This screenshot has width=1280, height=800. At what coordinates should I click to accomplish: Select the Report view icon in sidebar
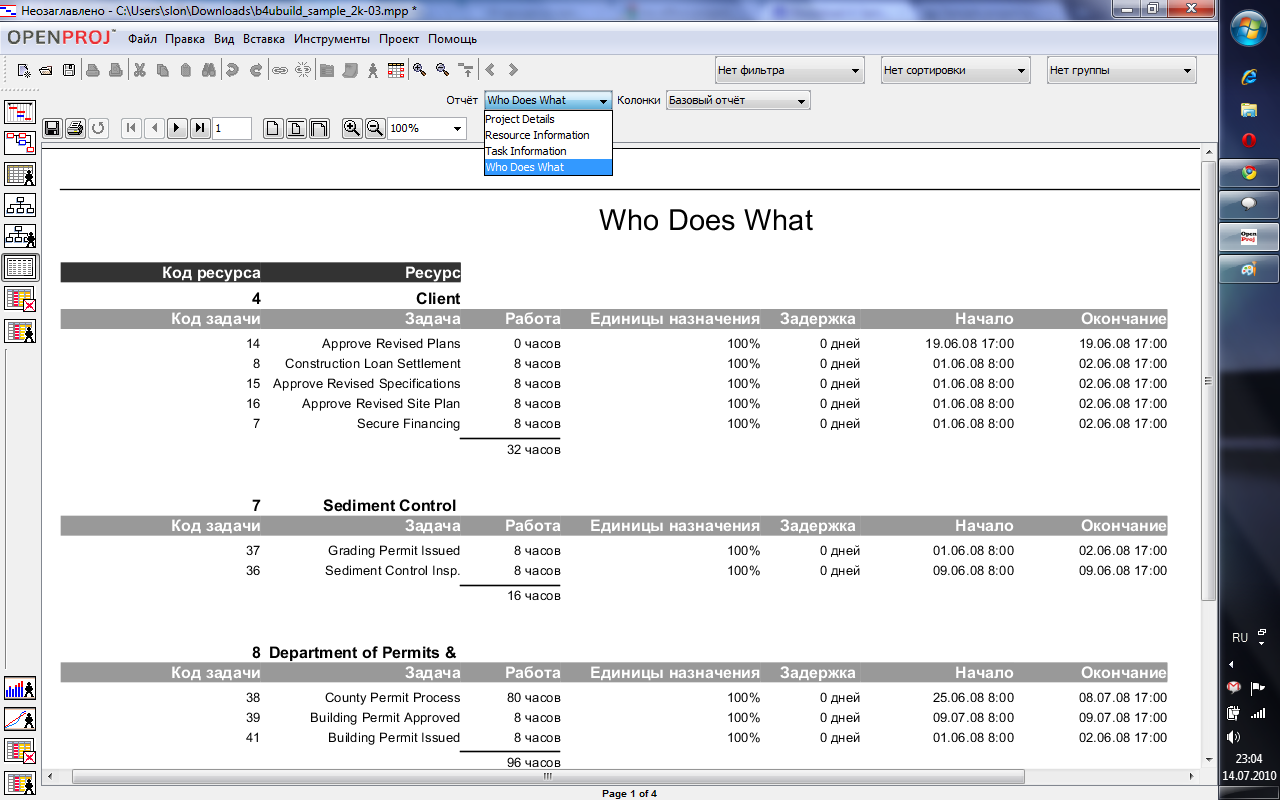(20, 267)
